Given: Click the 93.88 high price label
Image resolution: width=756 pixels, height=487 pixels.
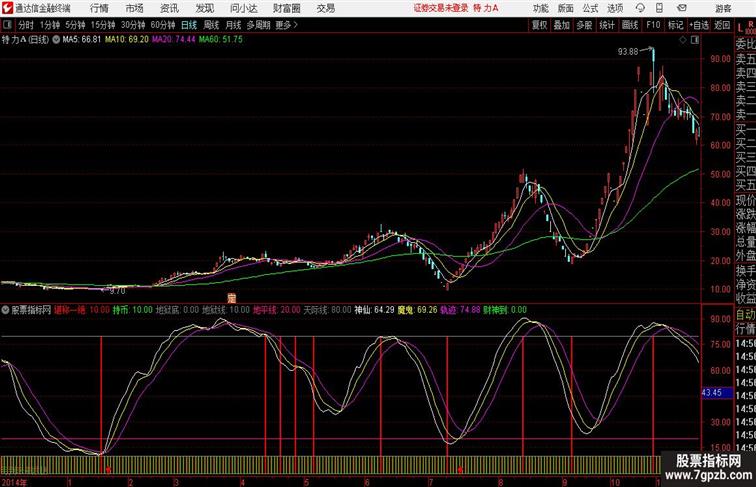Looking at the screenshot, I should 628,52.
